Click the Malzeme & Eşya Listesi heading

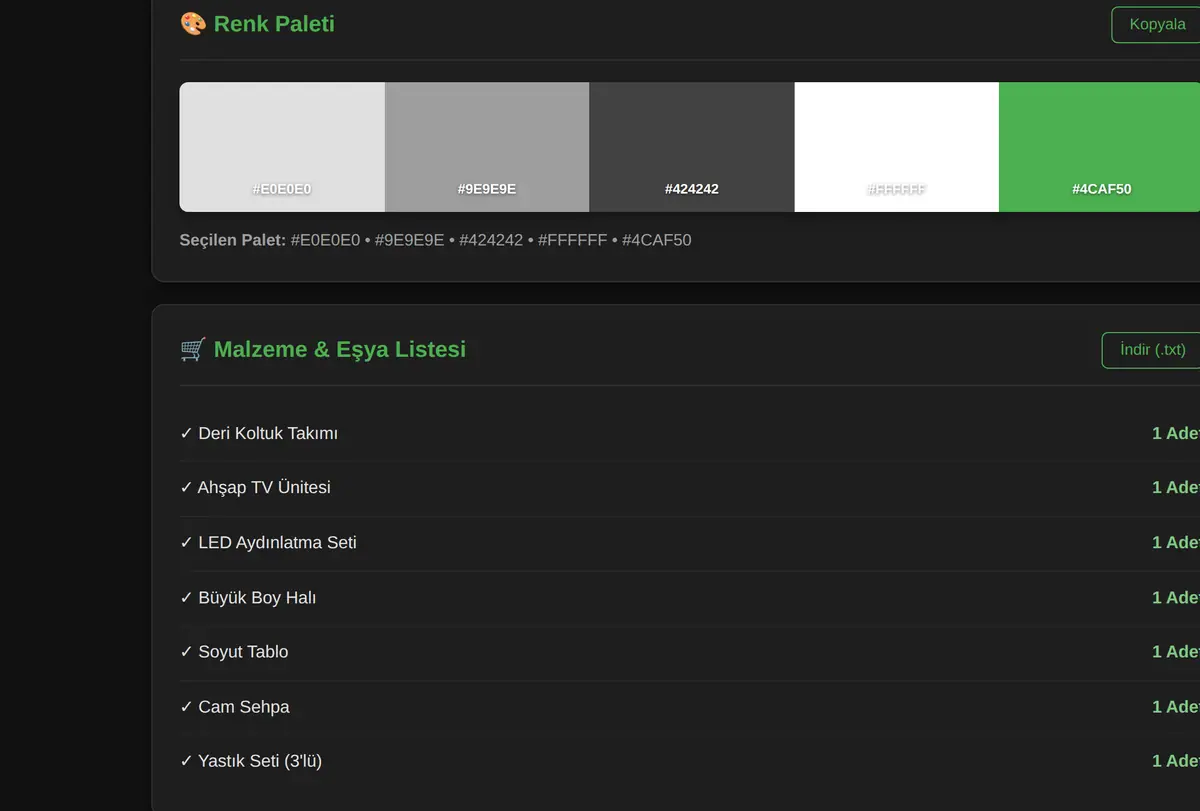(340, 349)
